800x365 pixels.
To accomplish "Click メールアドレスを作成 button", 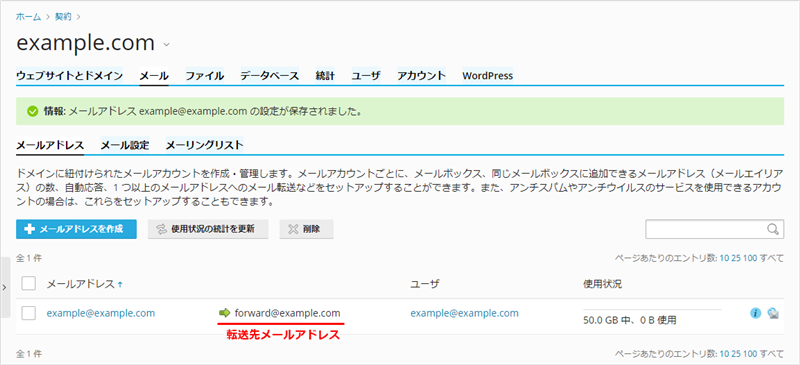I will point(77,229).
